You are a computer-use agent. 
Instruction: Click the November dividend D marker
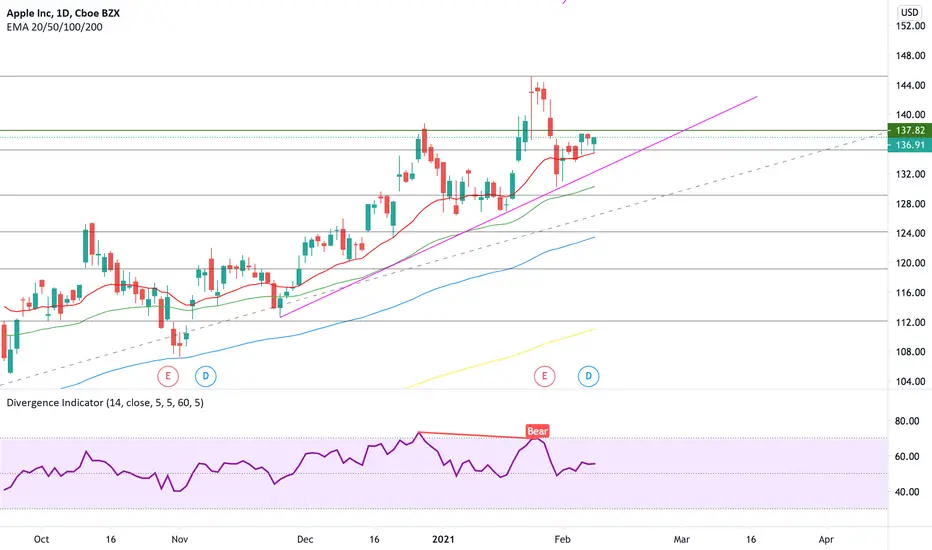[206, 376]
